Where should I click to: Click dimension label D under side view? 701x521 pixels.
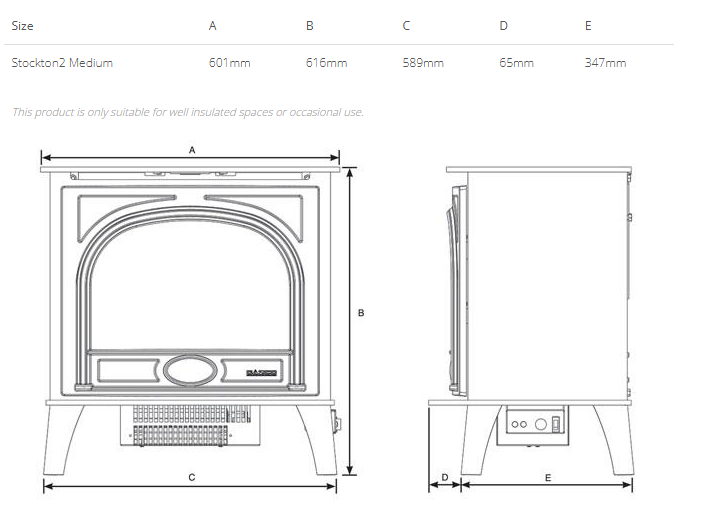pyautogui.click(x=445, y=477)
